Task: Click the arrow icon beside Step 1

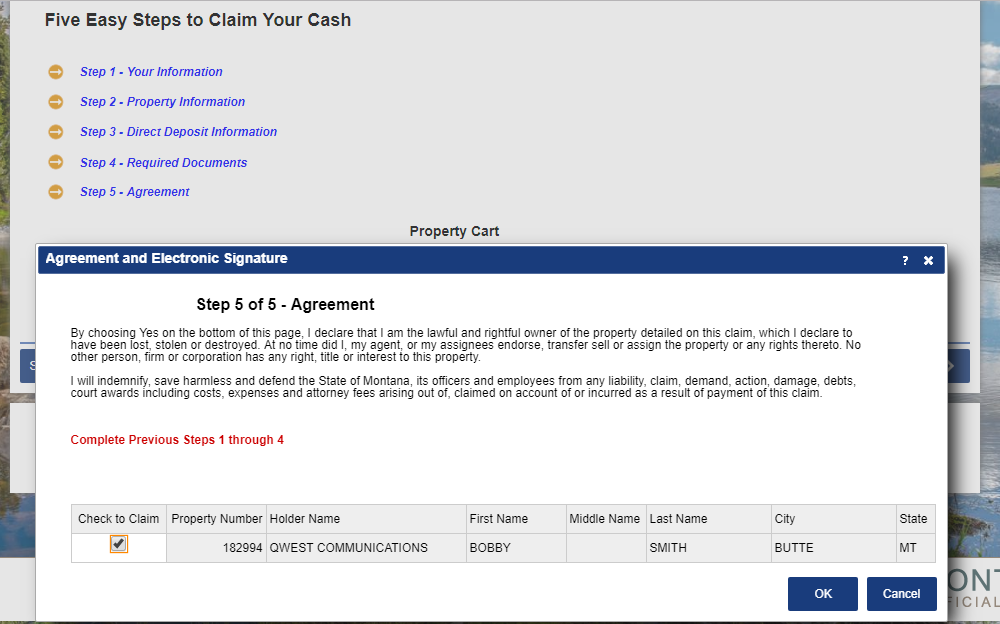Action: coord(56,72)
